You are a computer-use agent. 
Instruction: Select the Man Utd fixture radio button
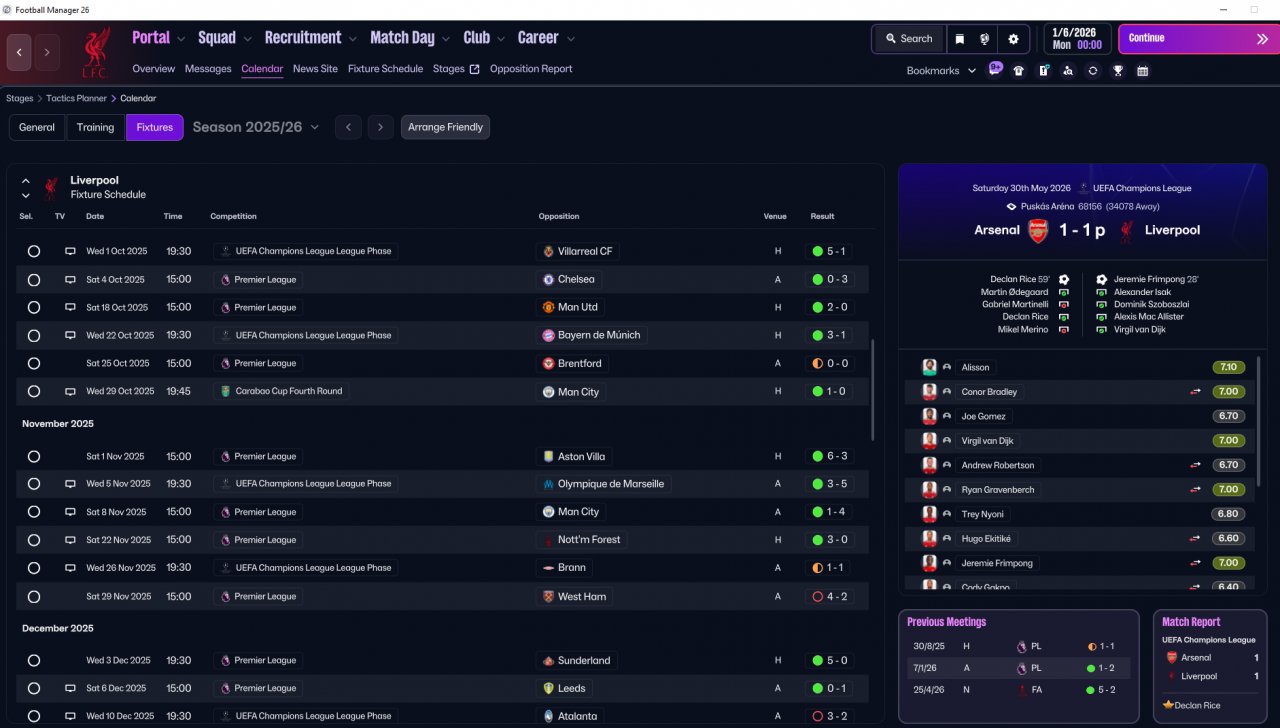34,308
